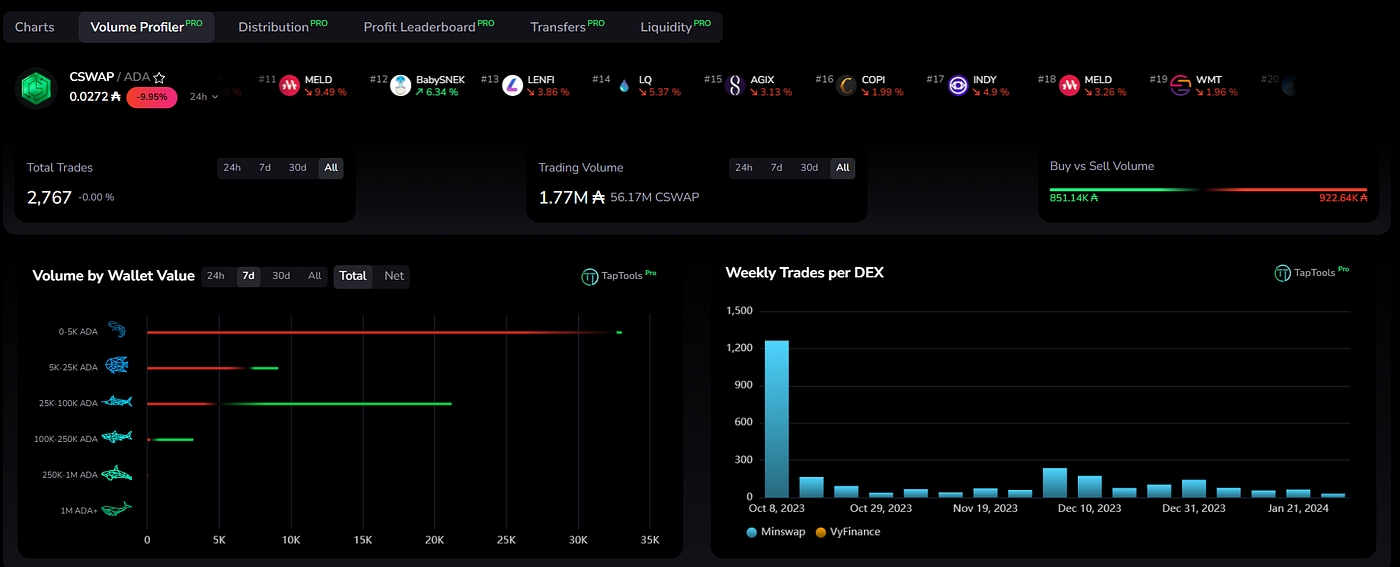Open the MELD logo ranked #18
Screen dimensions: 1400x567
click(x=1070, y=86)
